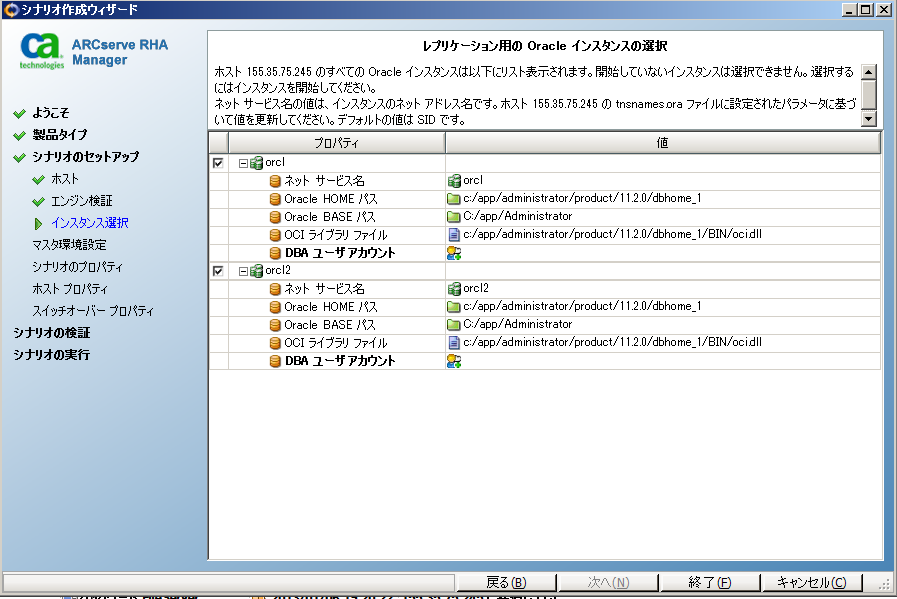
Task: Click the レプリケーション用の Oracle インスタンスの選択 heading
Action: pos(545,46)
